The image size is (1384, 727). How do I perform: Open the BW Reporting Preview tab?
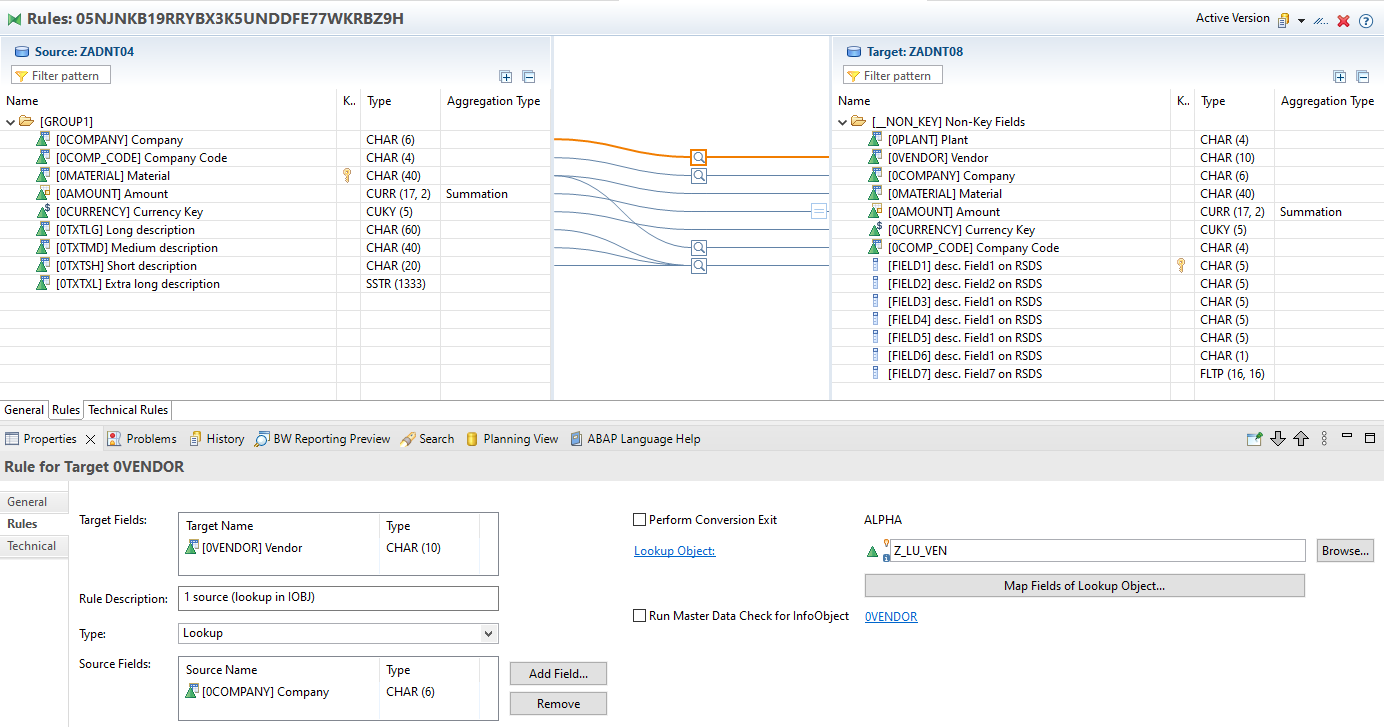click(322, 439)
